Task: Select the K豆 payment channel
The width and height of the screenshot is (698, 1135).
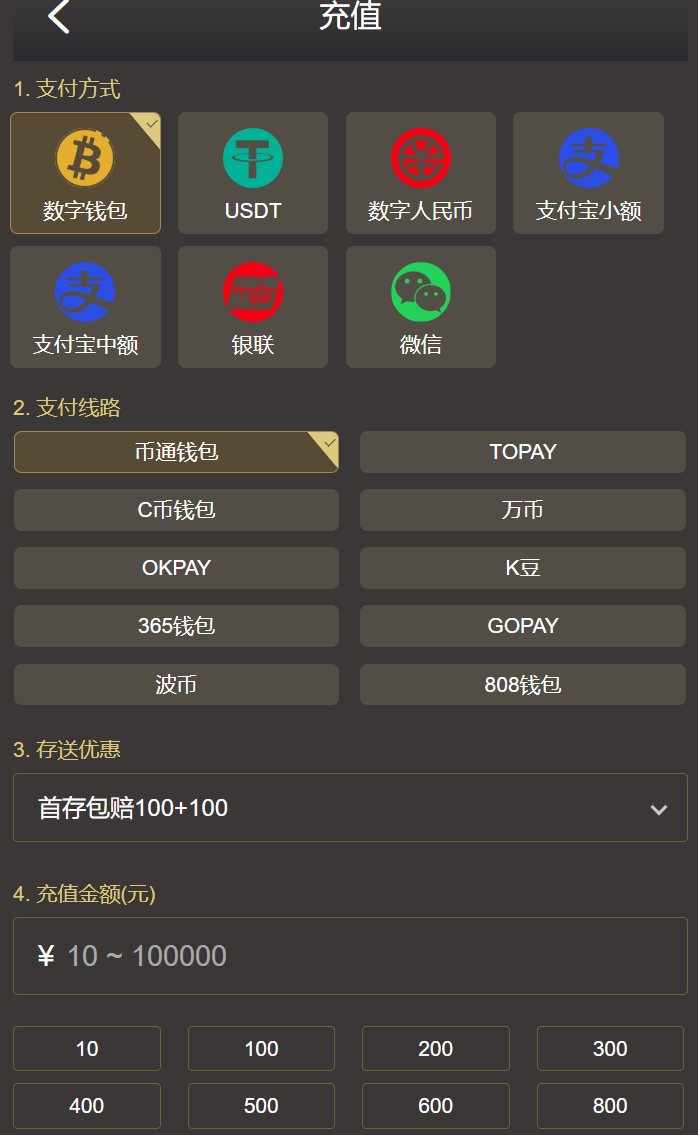Action: (522, 568)
